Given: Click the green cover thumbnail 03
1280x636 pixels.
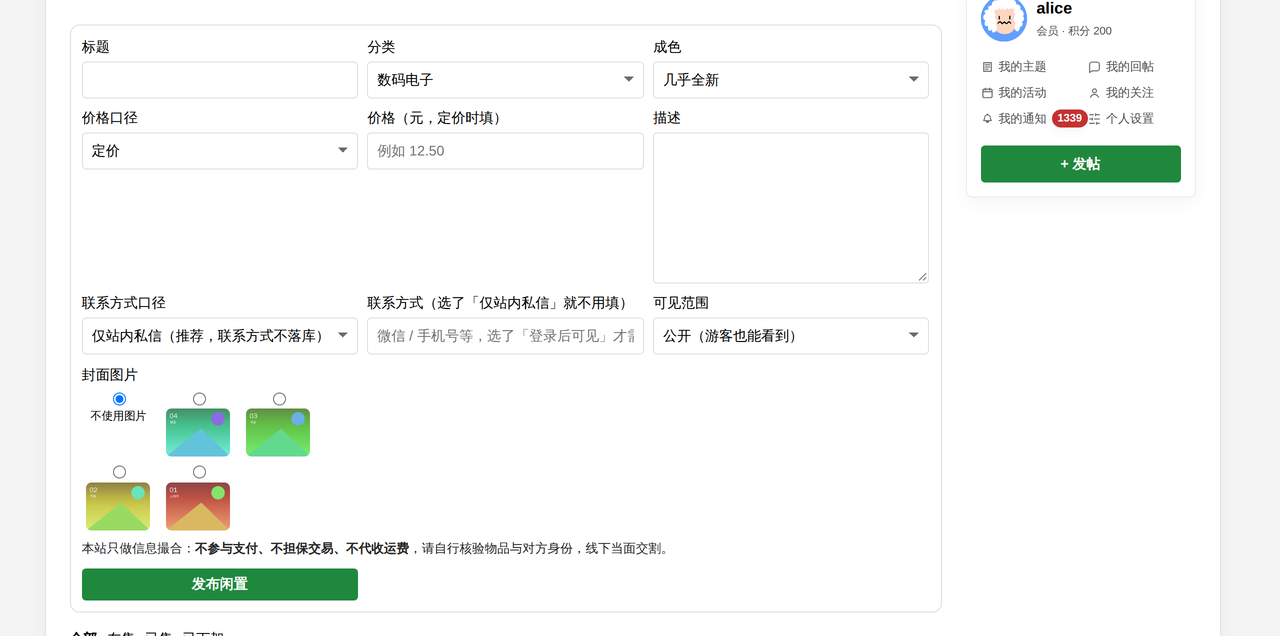Looking at the screenshot, I should (278, 432).
